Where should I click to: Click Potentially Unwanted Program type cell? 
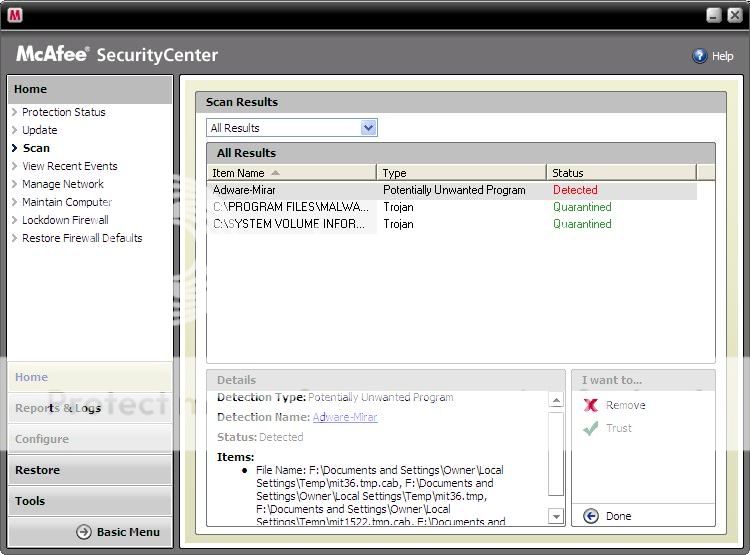(454, 190)
